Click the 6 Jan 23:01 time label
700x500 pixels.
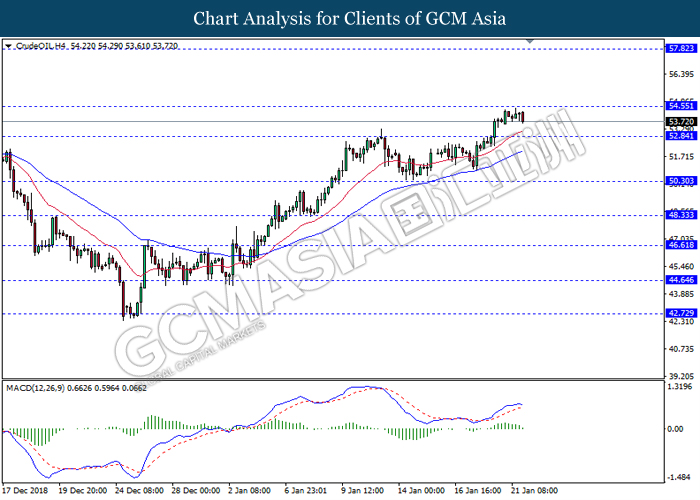click(x=306, y=491)
